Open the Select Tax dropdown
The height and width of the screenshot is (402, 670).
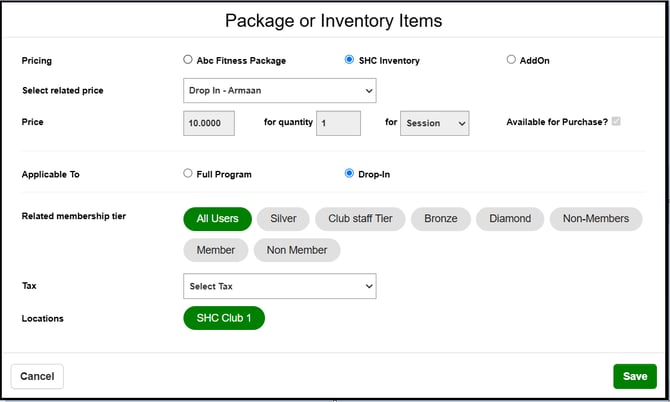coord(279,286)
